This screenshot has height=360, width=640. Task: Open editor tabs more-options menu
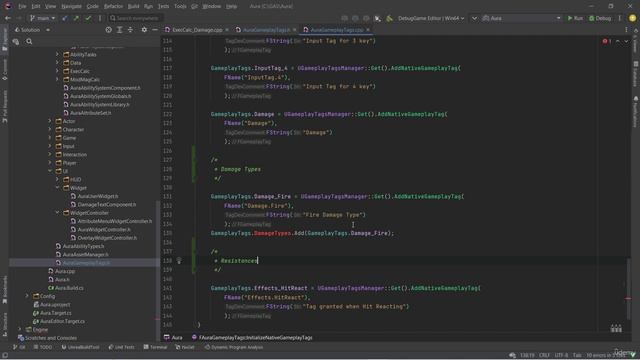(x=627, y=30)
